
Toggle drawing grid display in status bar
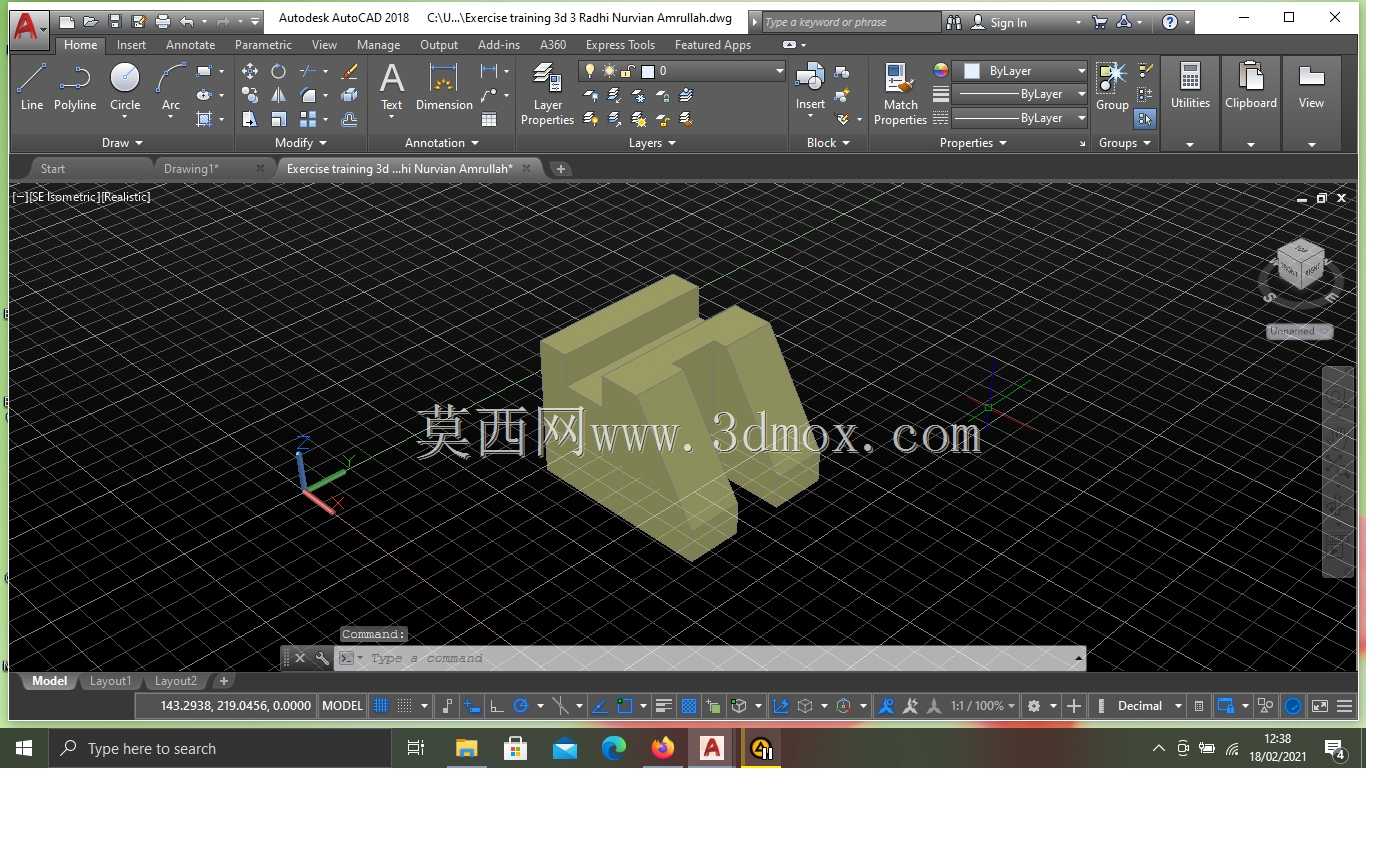[x=380, y=706]
